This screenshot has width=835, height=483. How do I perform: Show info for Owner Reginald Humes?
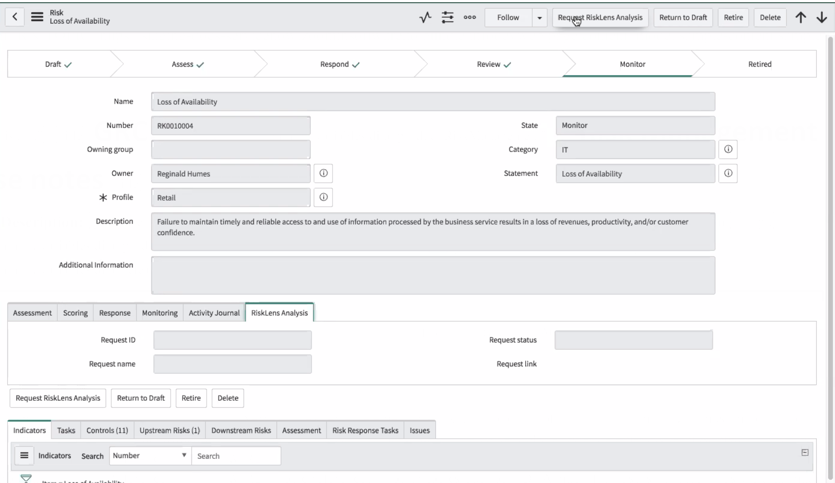[x=323, y=173]
